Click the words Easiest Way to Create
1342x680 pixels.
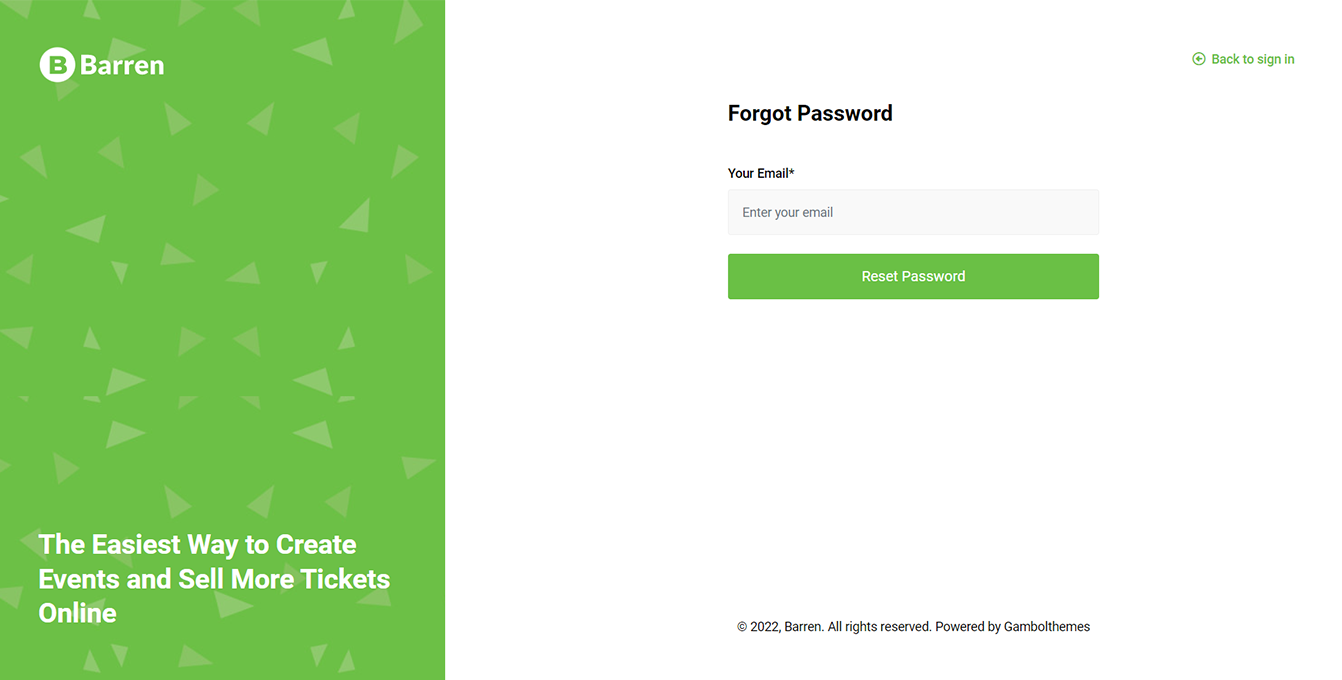[224, 544]
